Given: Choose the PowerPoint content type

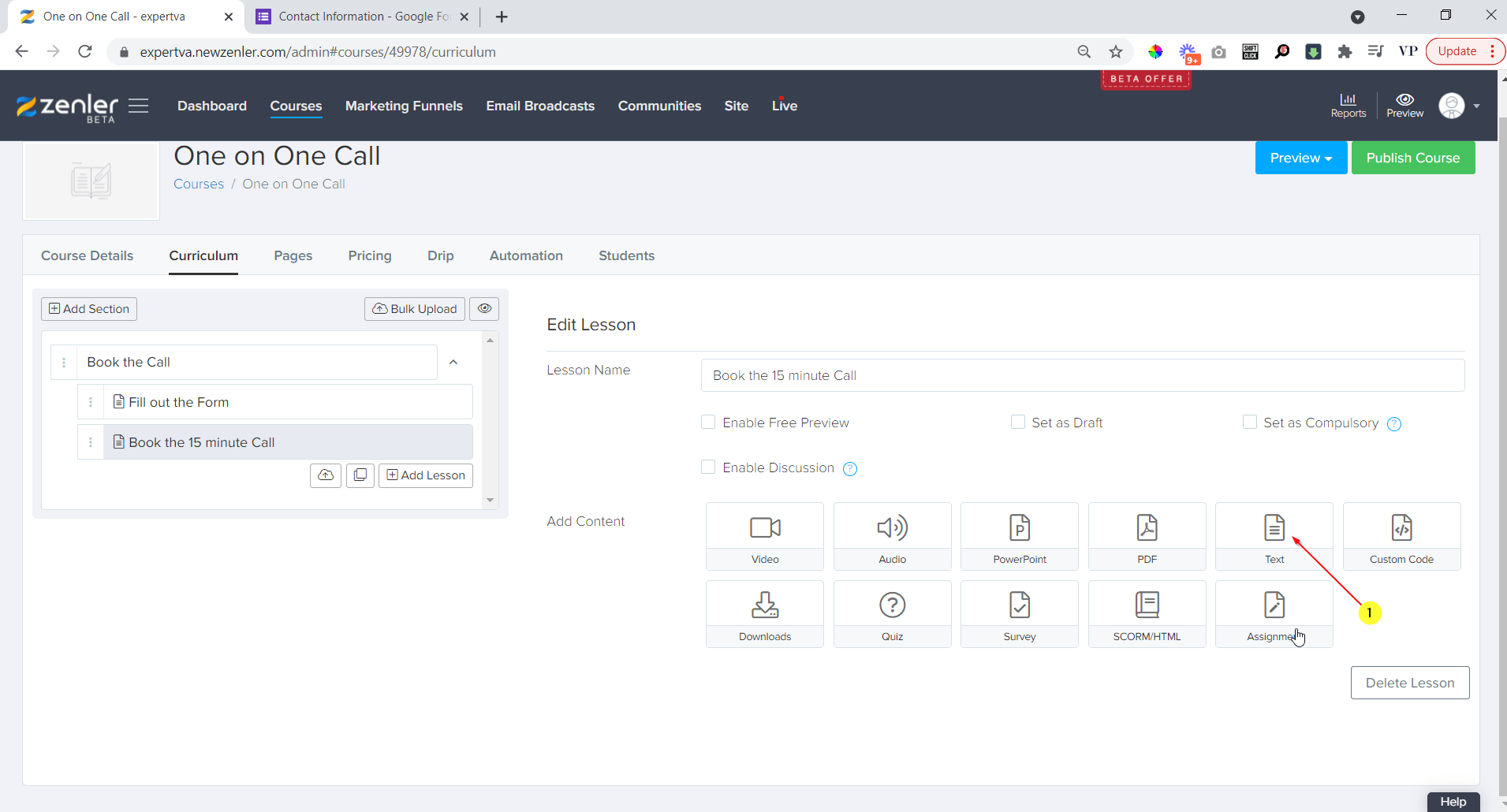Looking at the screenshot, I should point(1019,536).
